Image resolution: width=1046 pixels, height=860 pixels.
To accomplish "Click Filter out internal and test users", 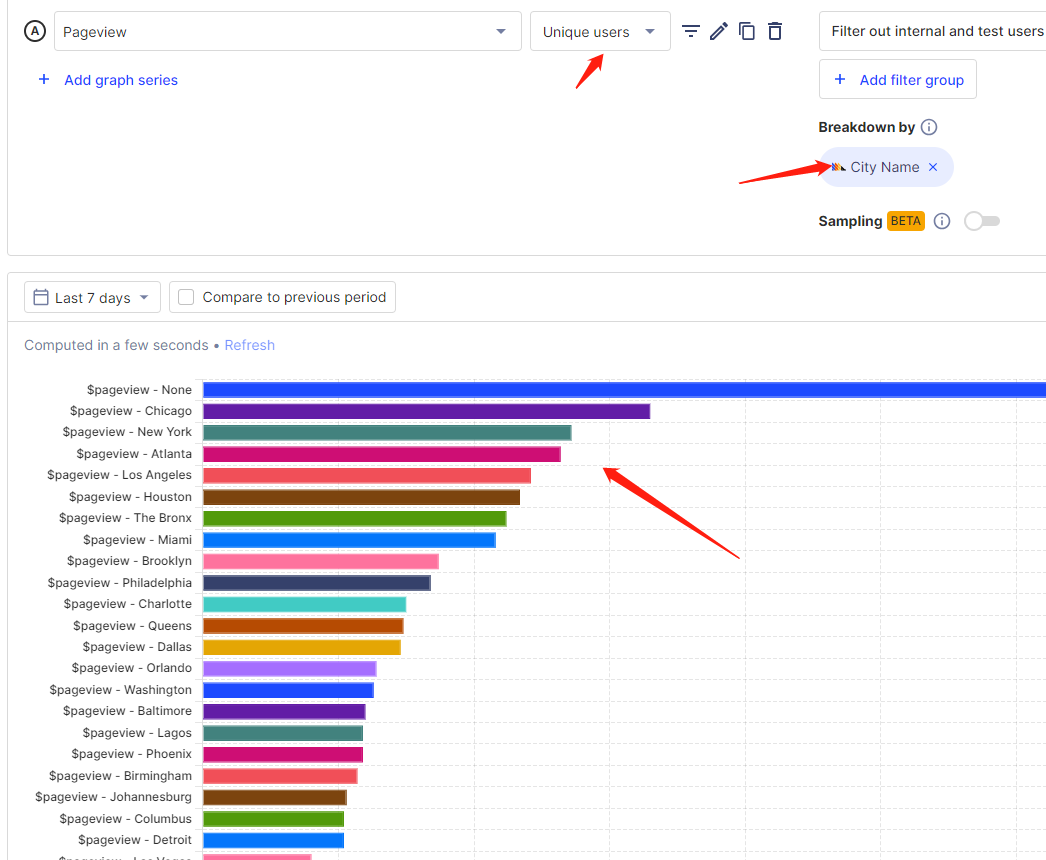I will 933,31.
